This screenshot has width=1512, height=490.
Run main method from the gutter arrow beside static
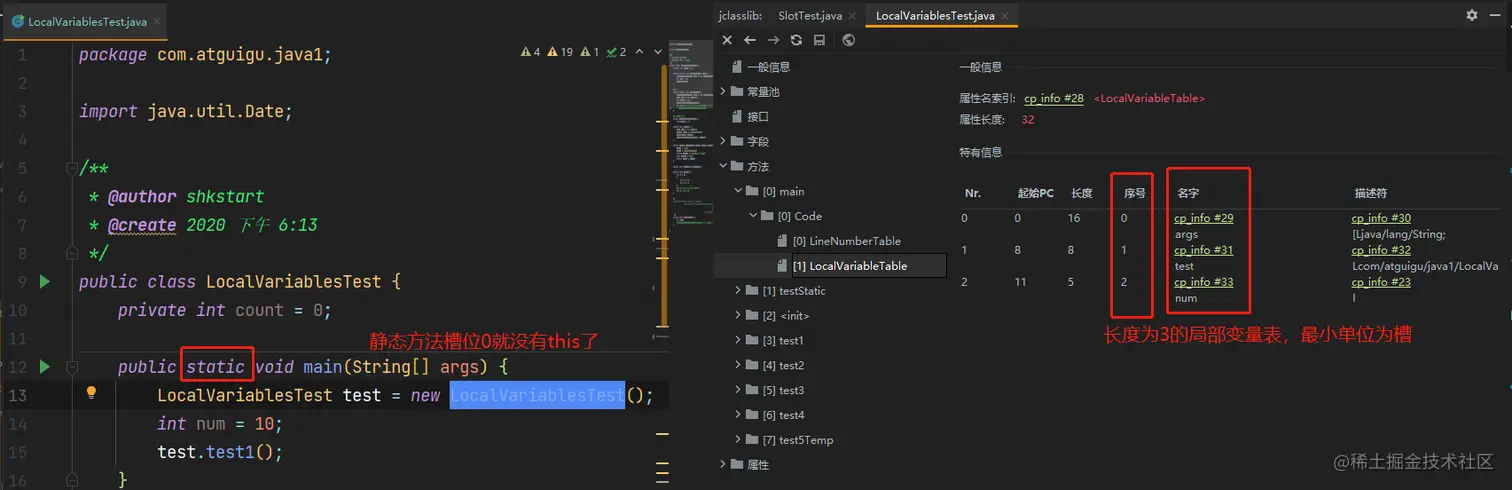click(x=44, y=367)
